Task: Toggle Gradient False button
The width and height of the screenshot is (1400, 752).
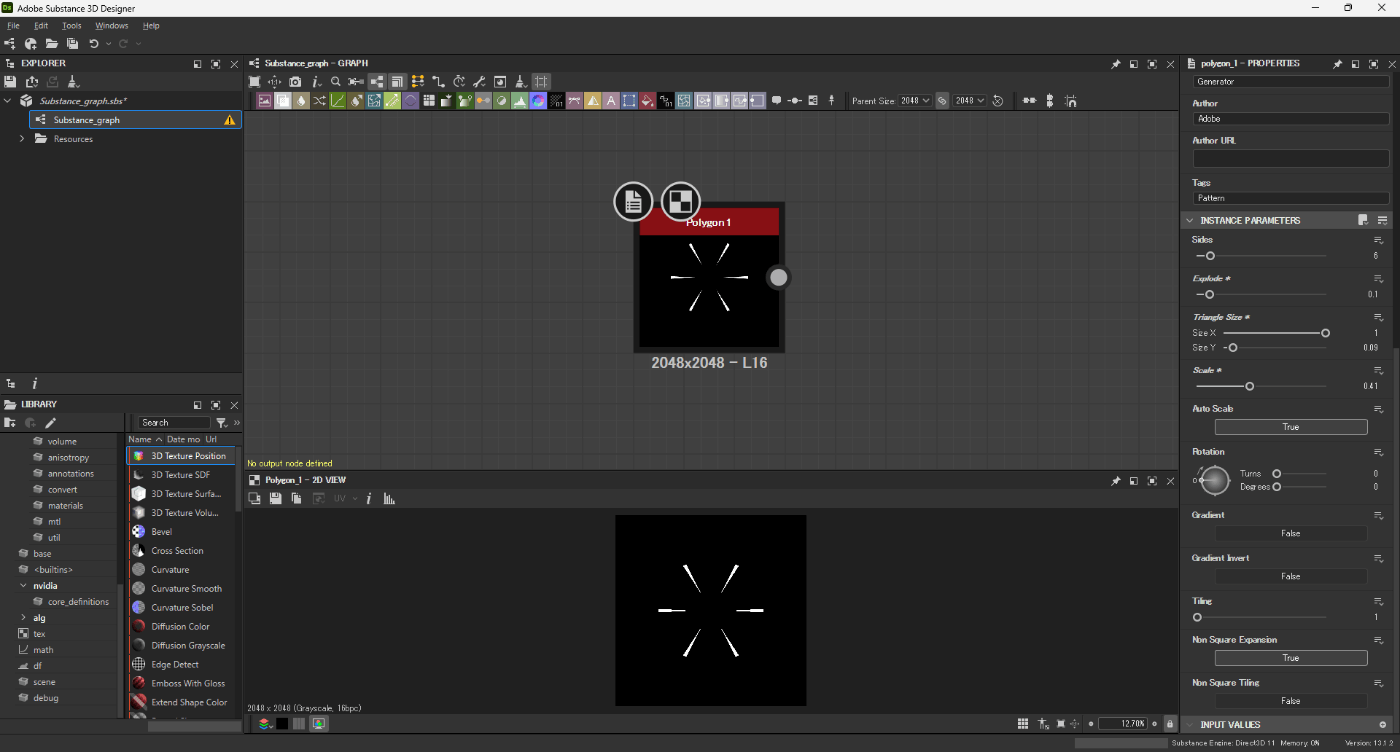Action: pyautogui.click(x=1290, y=533)
